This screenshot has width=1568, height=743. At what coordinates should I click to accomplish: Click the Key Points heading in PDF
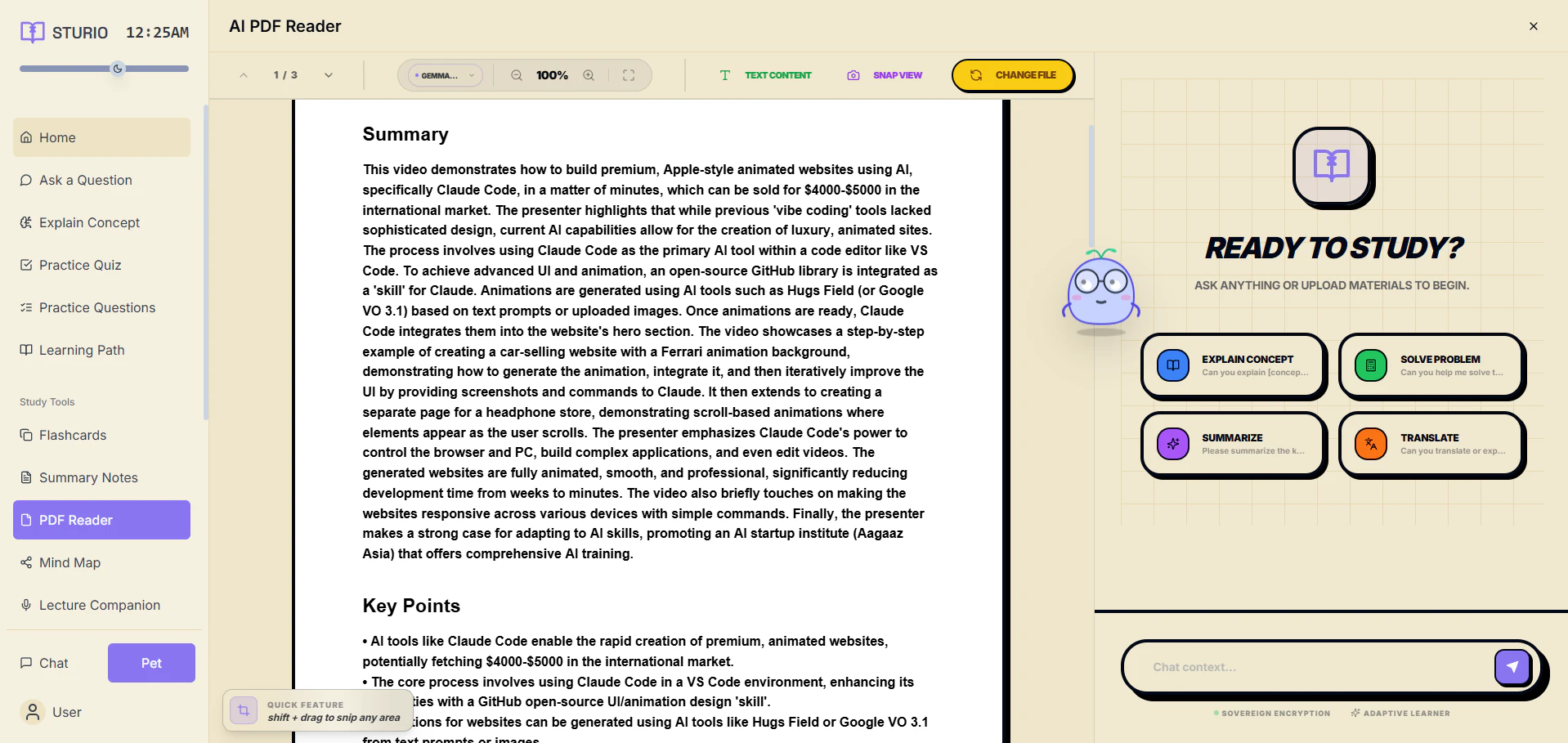411,606
